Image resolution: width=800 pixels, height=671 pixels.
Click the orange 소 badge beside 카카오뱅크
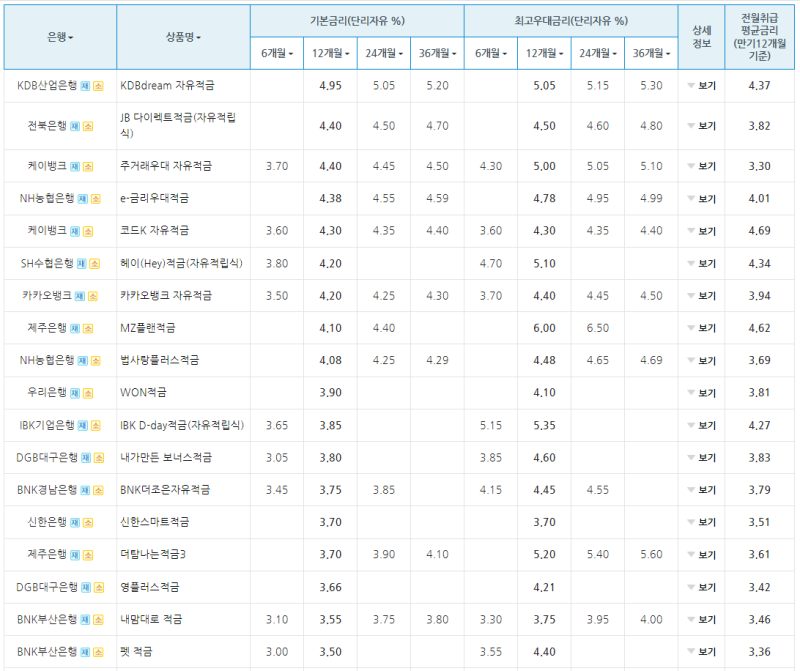(x=93, y=296)
